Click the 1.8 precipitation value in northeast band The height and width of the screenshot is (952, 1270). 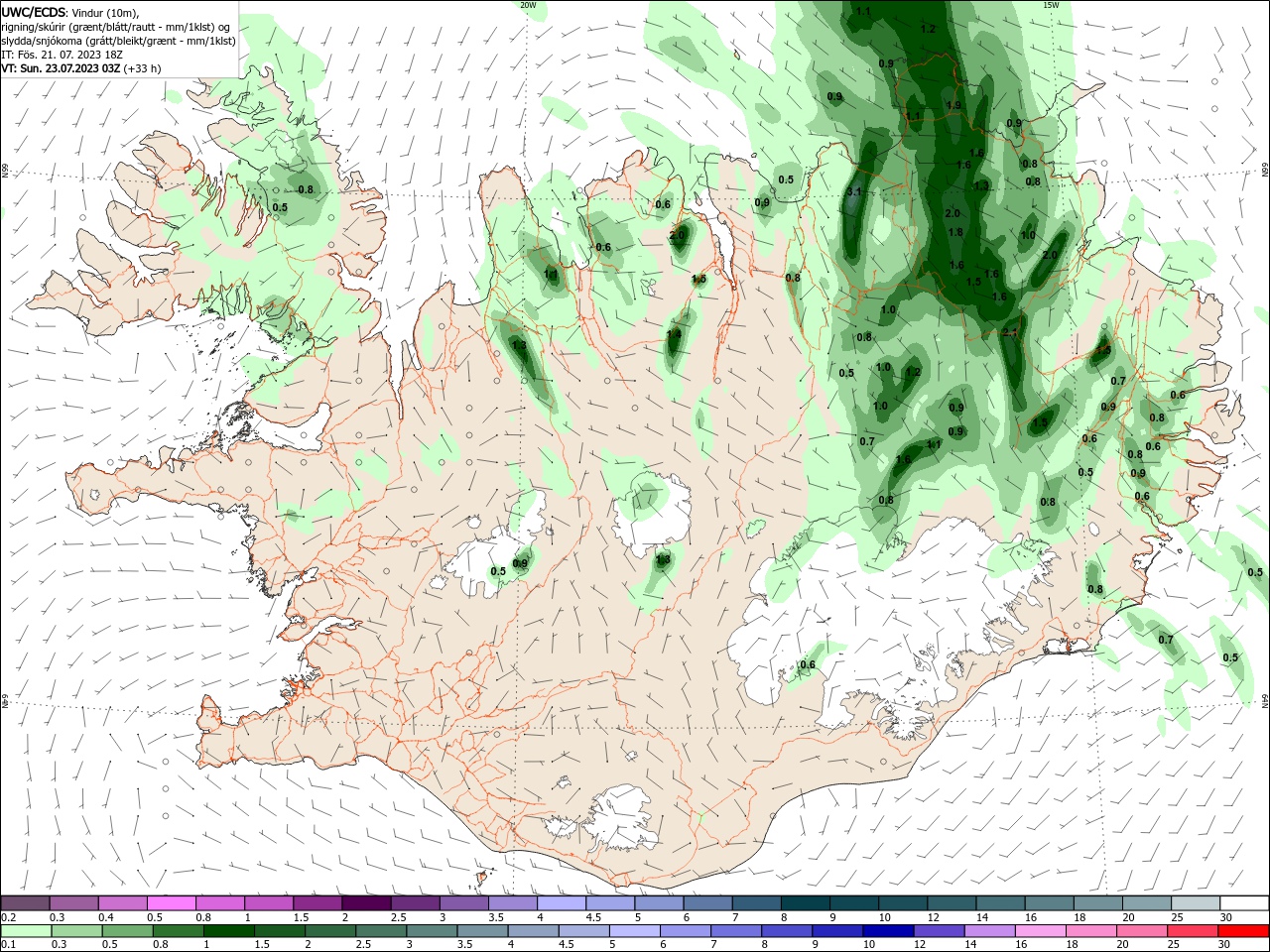(x=955, y=232)
